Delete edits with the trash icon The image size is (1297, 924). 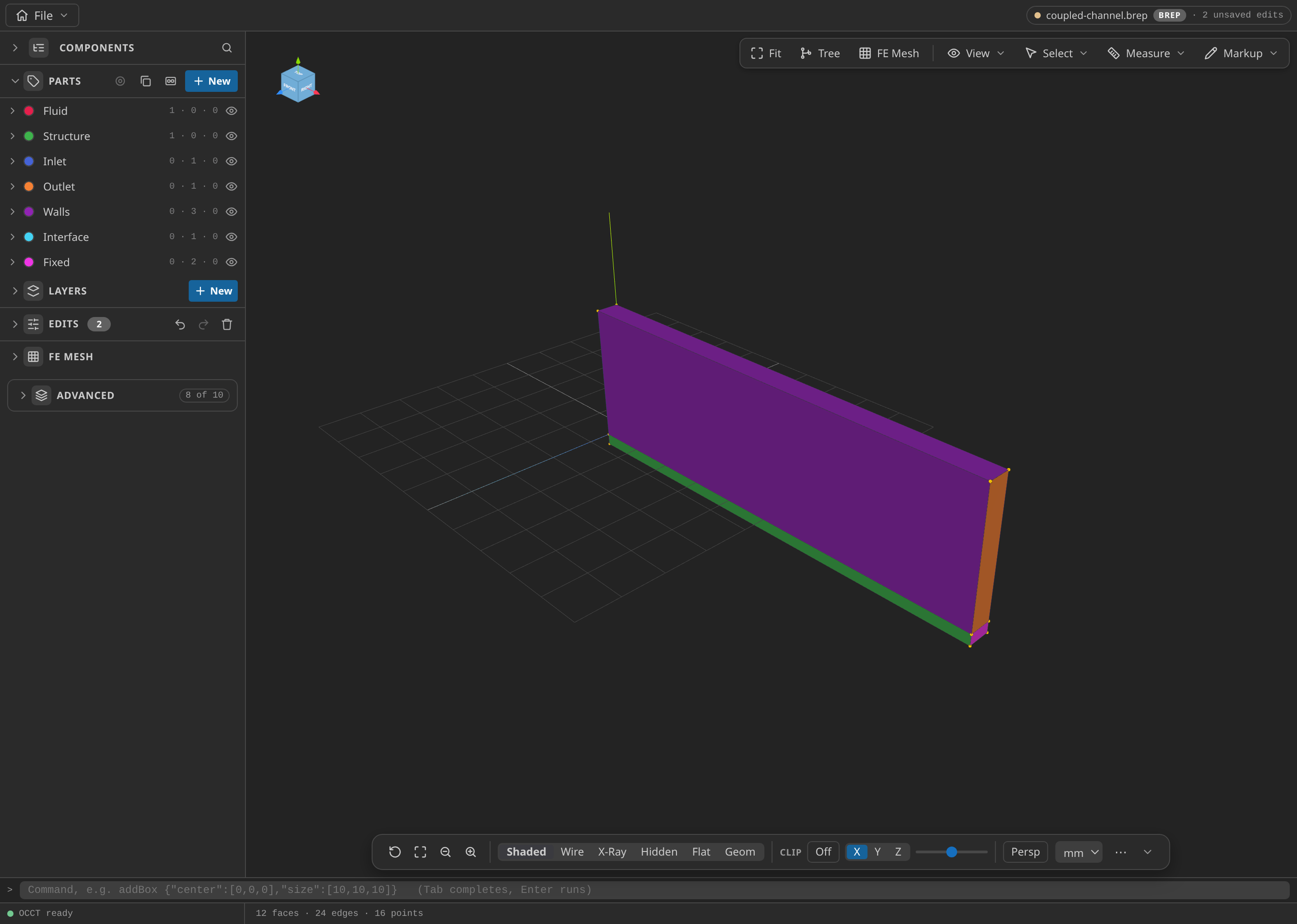(x=227, y=324)
